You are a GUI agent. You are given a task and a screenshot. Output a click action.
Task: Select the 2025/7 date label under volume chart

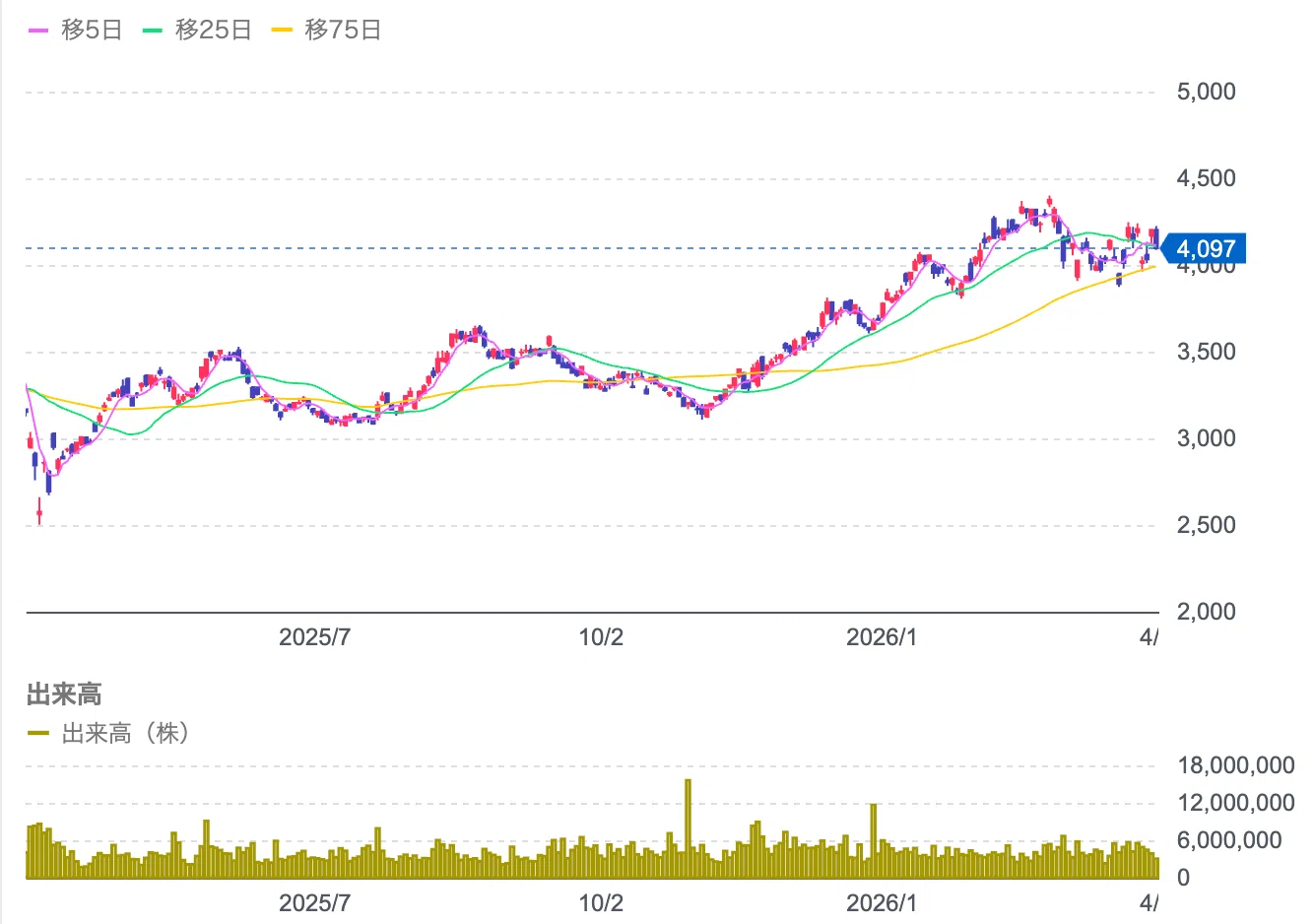coord(314,903)
